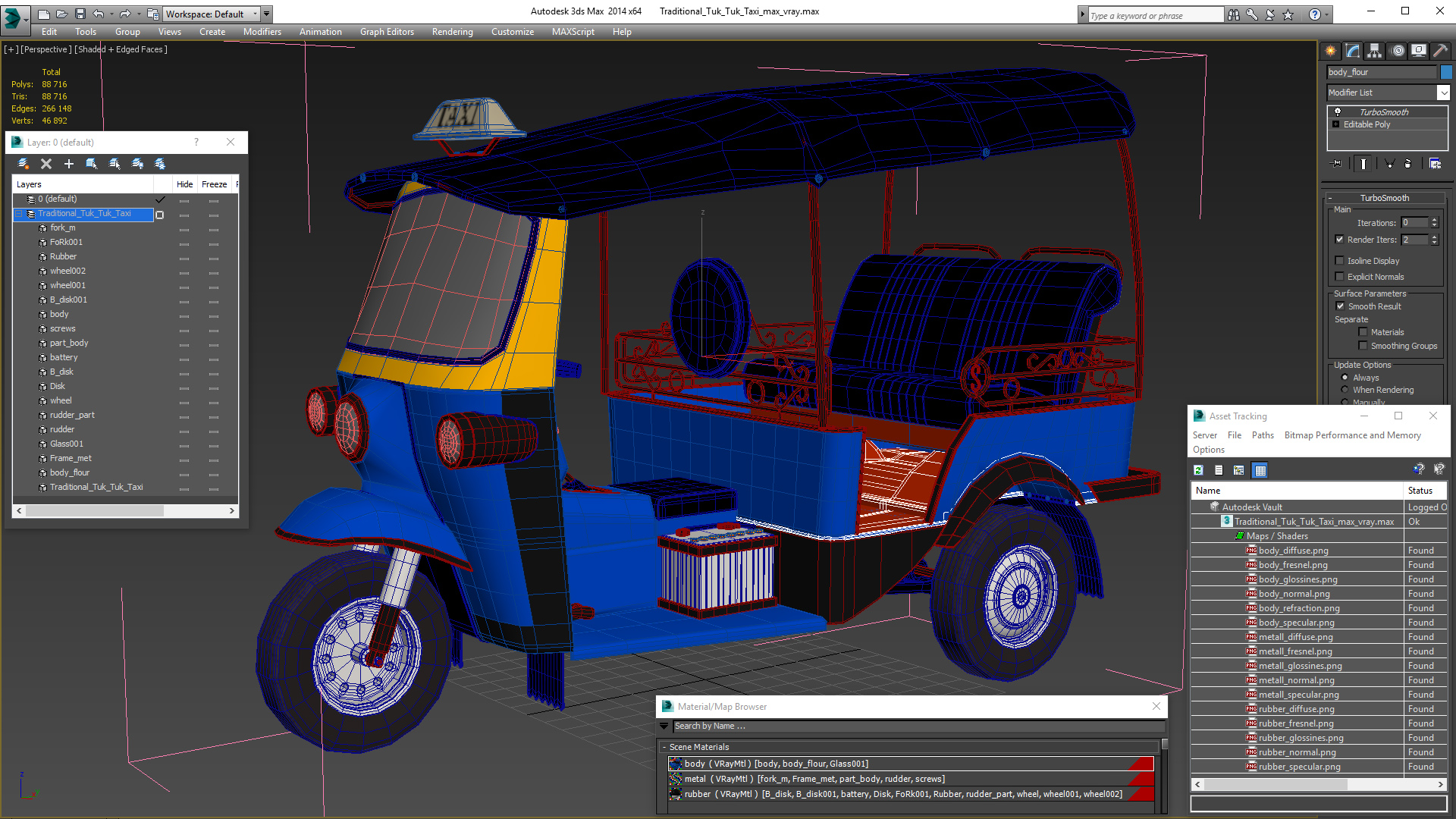The height and width of the screenshot is (819, 1456).
Task: Click Create New Layer icon in Layer dialog
Action: 24,164
